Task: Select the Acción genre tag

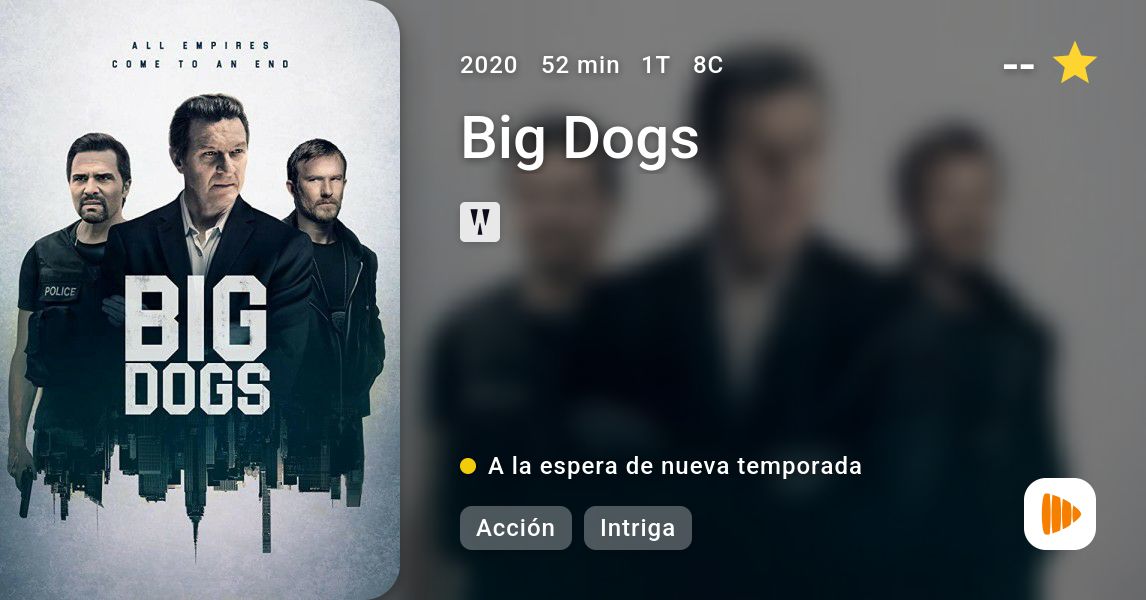Action: pyautogui.click(x=515, y=528)
